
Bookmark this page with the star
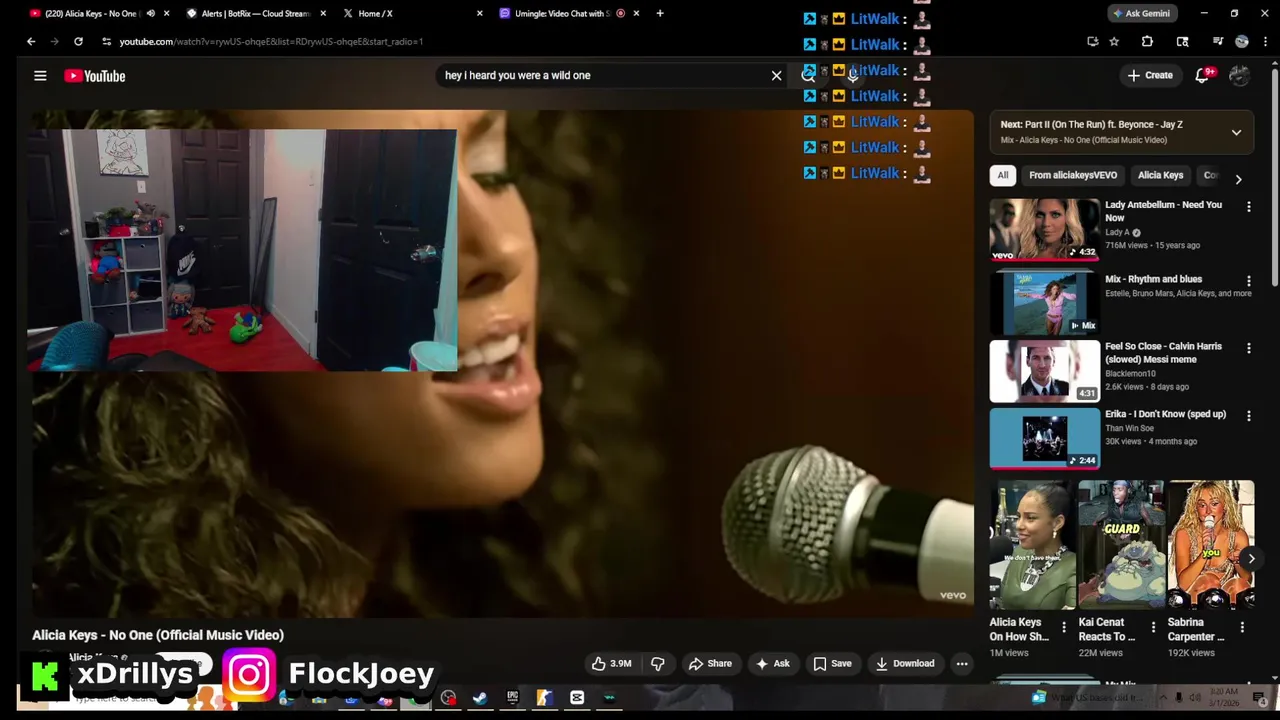pyautogui.click(x=1114, y=41)
